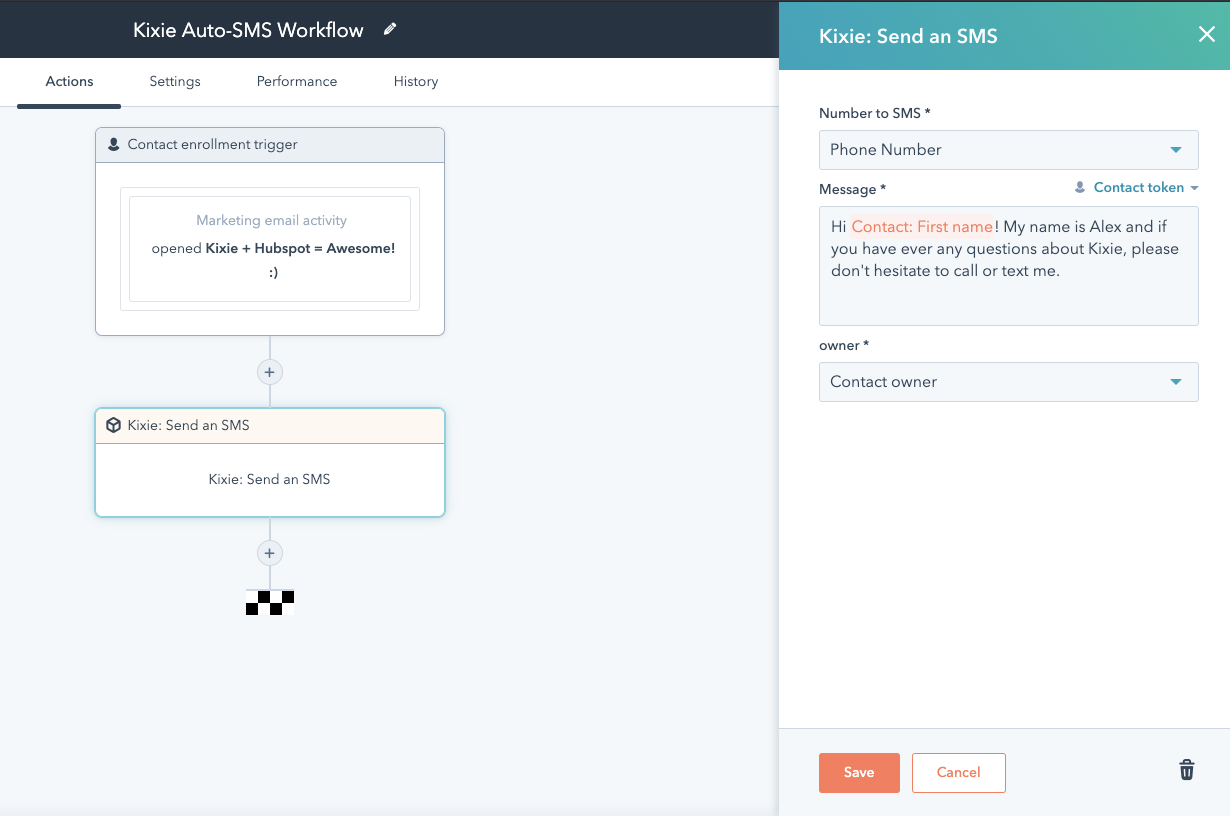Switch to the Actions tab
The image size is (1230, 816).
(69, 82)
